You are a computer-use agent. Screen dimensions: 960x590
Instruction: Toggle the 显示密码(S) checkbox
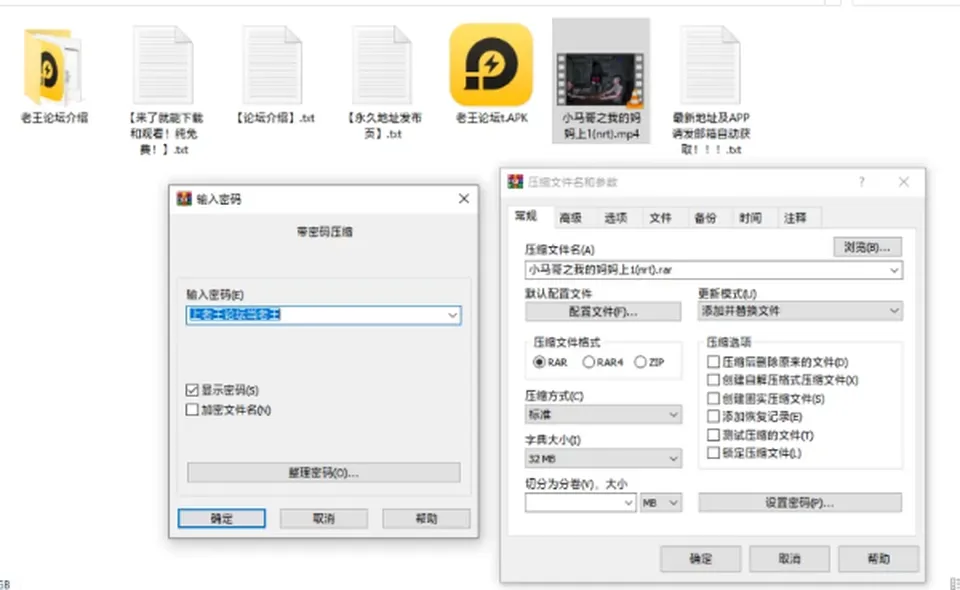[192, 390]
